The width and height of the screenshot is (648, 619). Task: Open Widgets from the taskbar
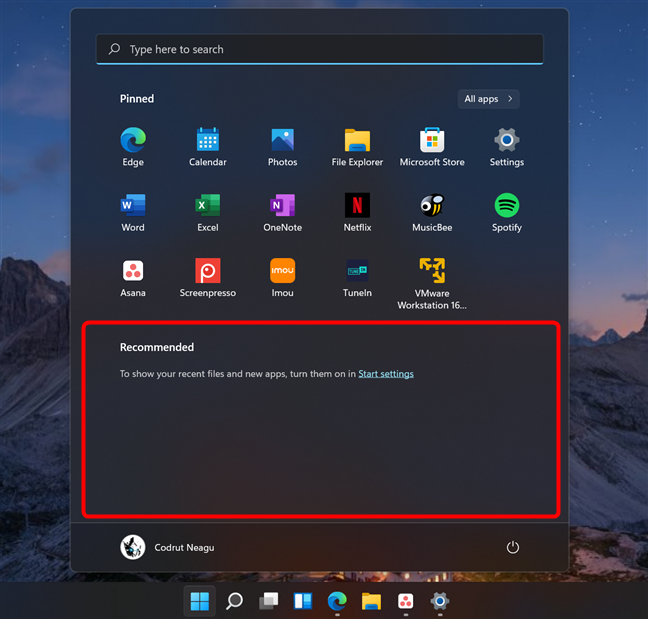tap(303, 601)
